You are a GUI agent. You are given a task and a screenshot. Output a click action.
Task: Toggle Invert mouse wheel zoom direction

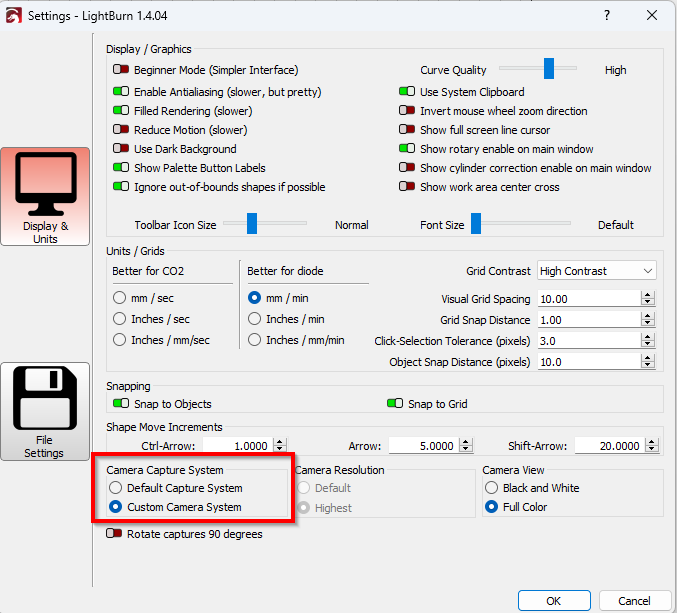pos(407,111)
